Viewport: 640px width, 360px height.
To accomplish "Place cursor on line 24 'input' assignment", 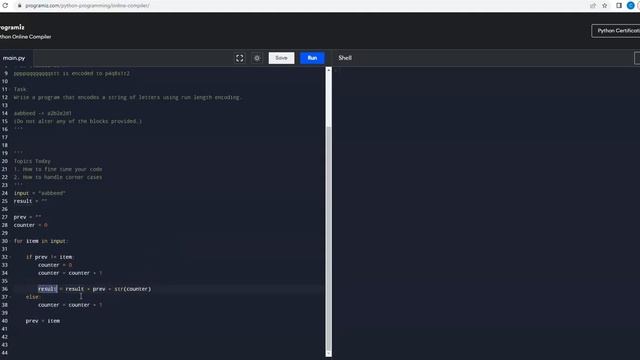I will click(x=40, y=193).
